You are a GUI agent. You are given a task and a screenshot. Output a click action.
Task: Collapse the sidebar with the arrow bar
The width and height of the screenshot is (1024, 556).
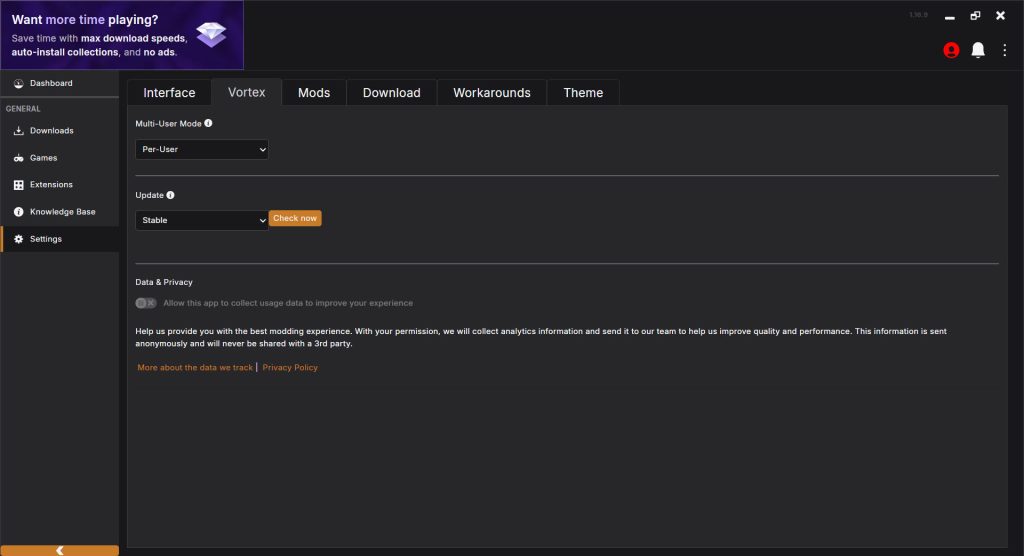pyautogui.click(x=59, y=551)
